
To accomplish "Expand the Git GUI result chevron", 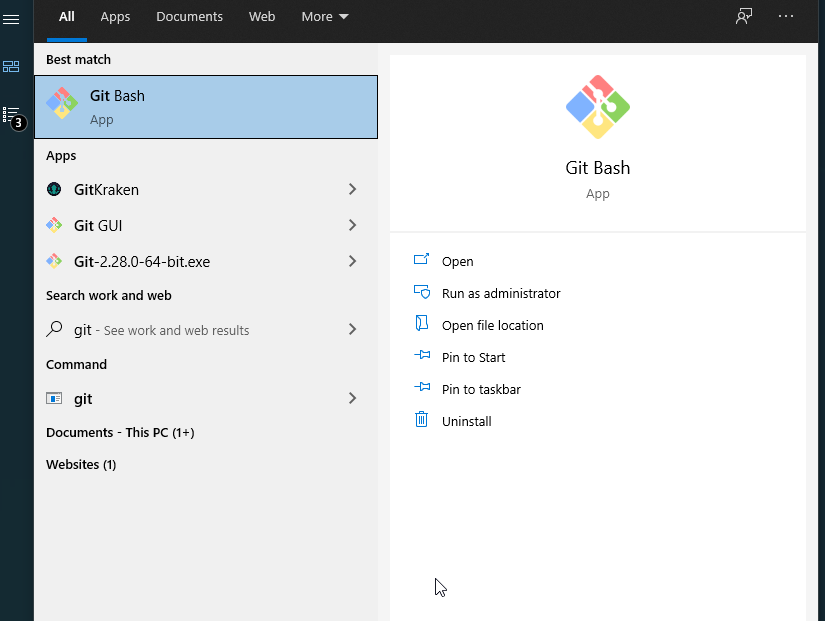I will pos(352,225).
